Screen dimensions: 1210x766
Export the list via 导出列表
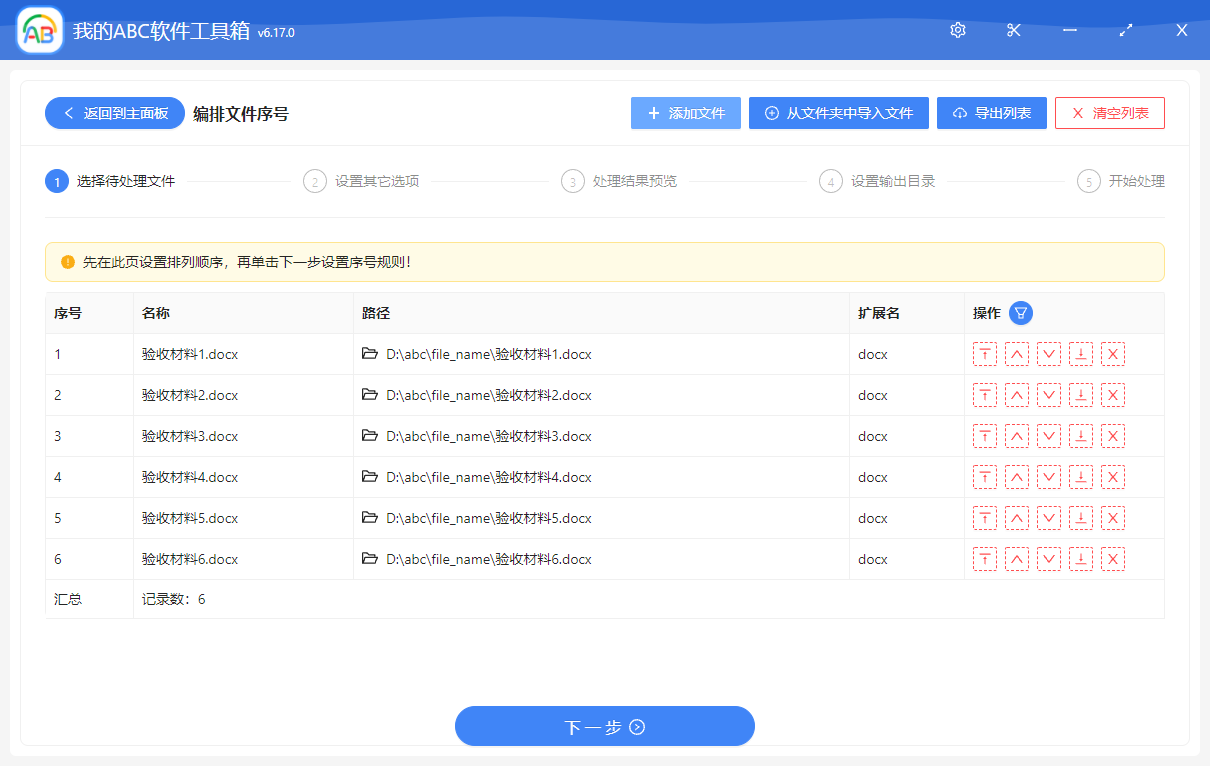point(991,112)
